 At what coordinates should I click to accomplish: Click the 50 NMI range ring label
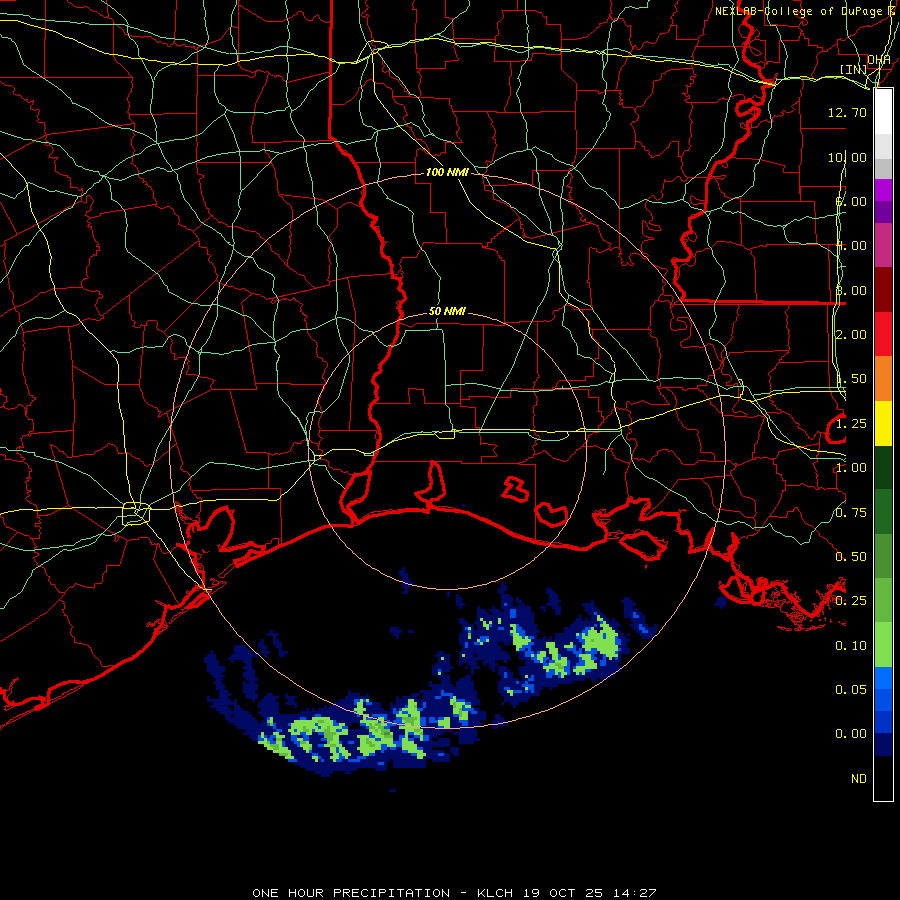[447, 311]
